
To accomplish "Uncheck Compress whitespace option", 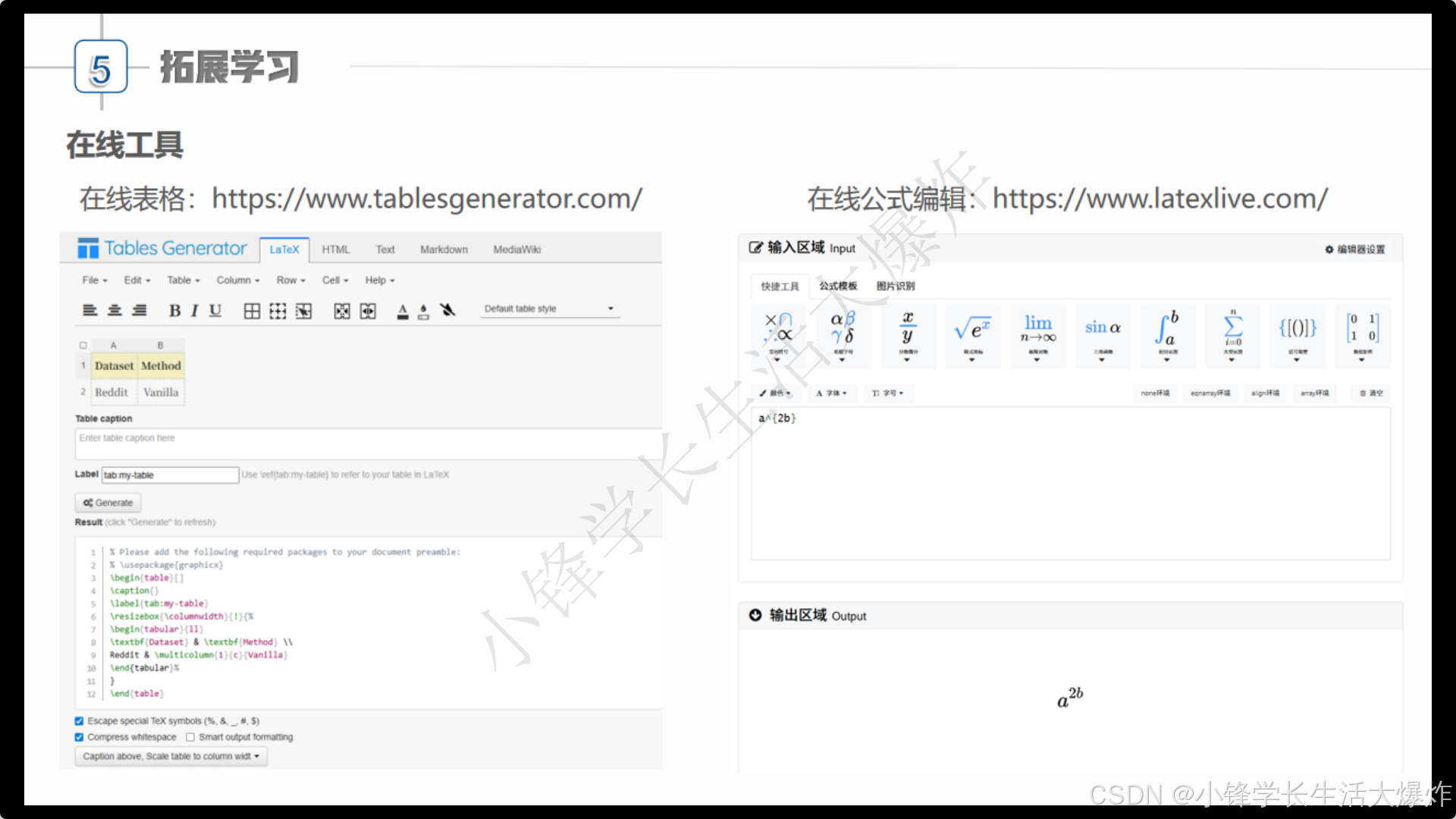I will [x=79, y=737].
